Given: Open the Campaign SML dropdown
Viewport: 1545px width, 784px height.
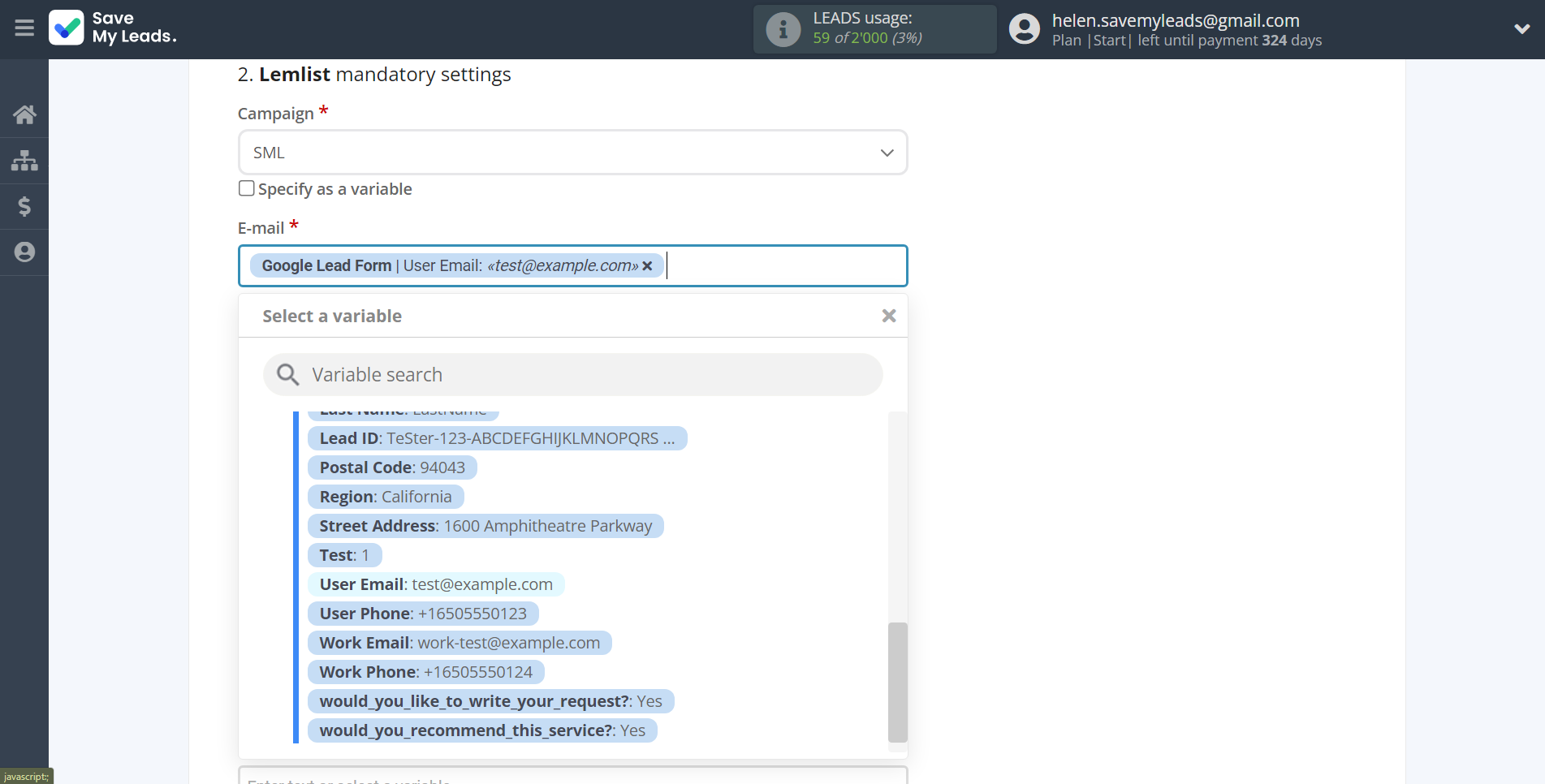Looking at the screenshot, I should click(x=572, y=153).
